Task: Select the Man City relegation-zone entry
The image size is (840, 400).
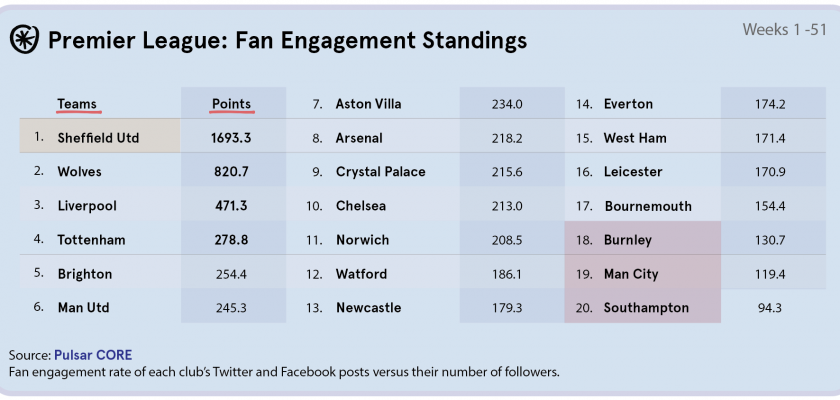Action: point(631,274)
